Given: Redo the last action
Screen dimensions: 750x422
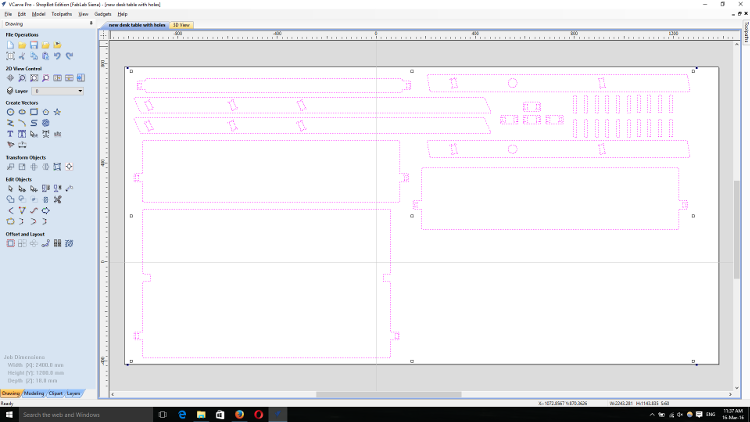Looking at the screenshot, I should click(x=69, y=56).
